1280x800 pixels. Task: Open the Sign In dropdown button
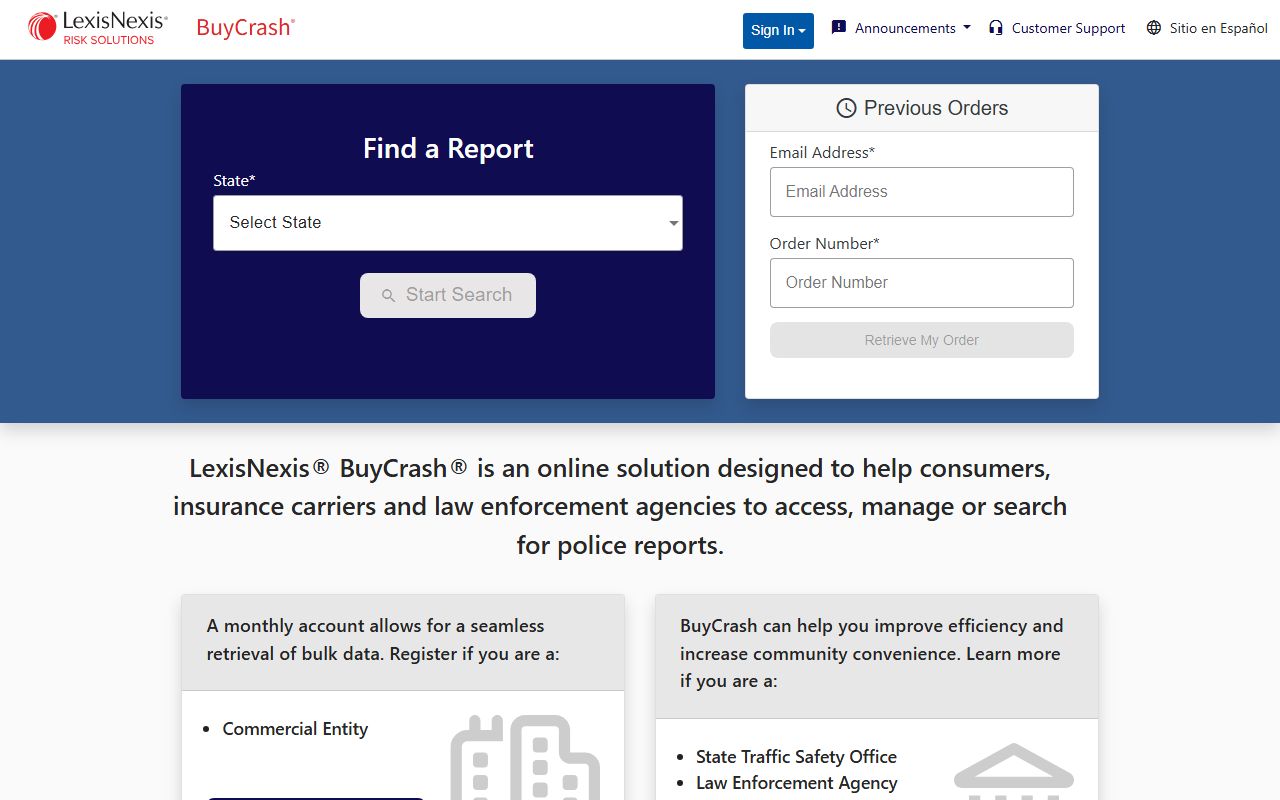778,30
